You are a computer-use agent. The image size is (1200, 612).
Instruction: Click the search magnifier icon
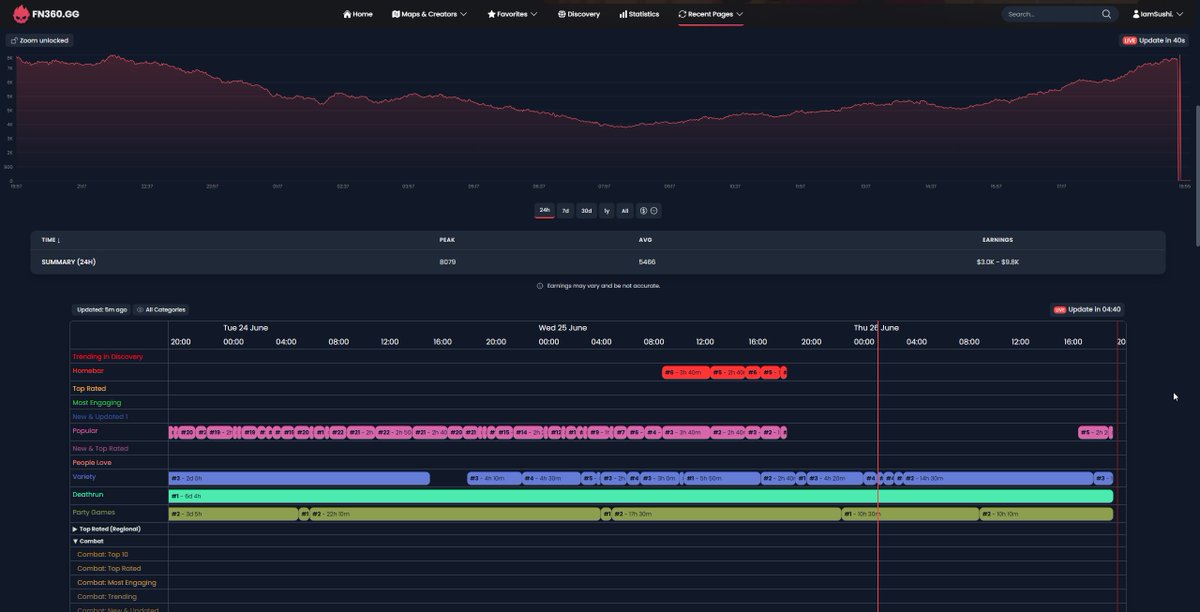(1107, 14)
